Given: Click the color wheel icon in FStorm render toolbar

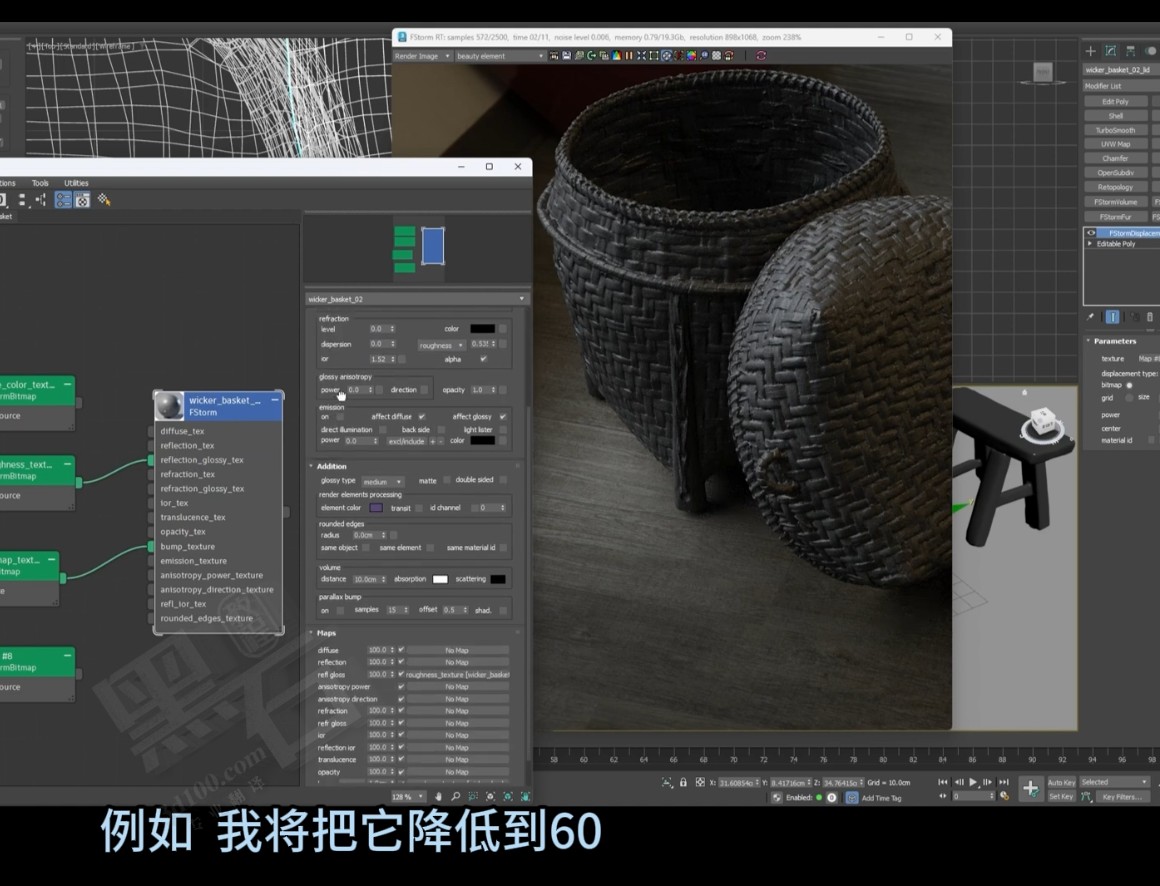Looking at the screenshot, I should pos(691,55).
